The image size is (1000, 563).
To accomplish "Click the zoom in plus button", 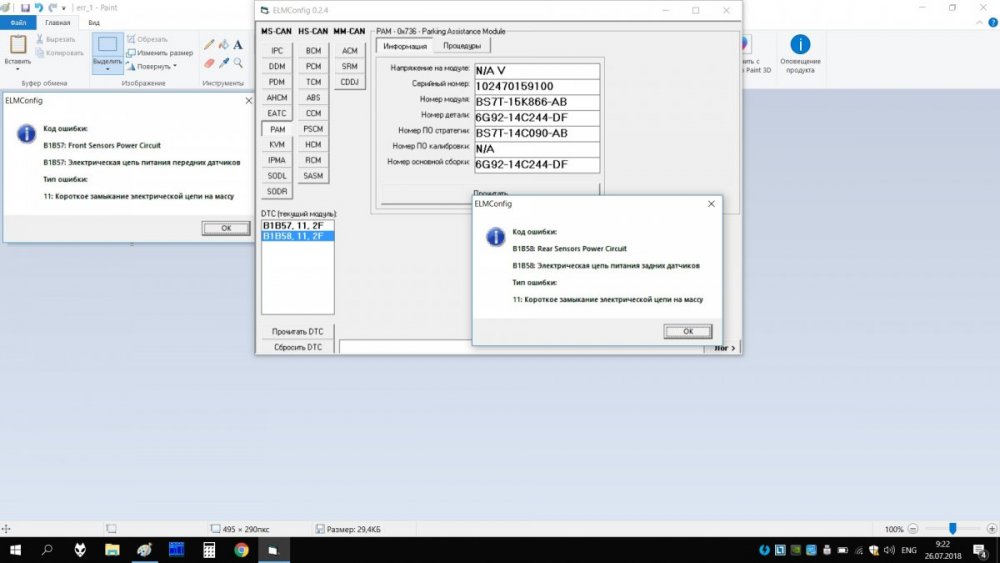I will 992,529.
